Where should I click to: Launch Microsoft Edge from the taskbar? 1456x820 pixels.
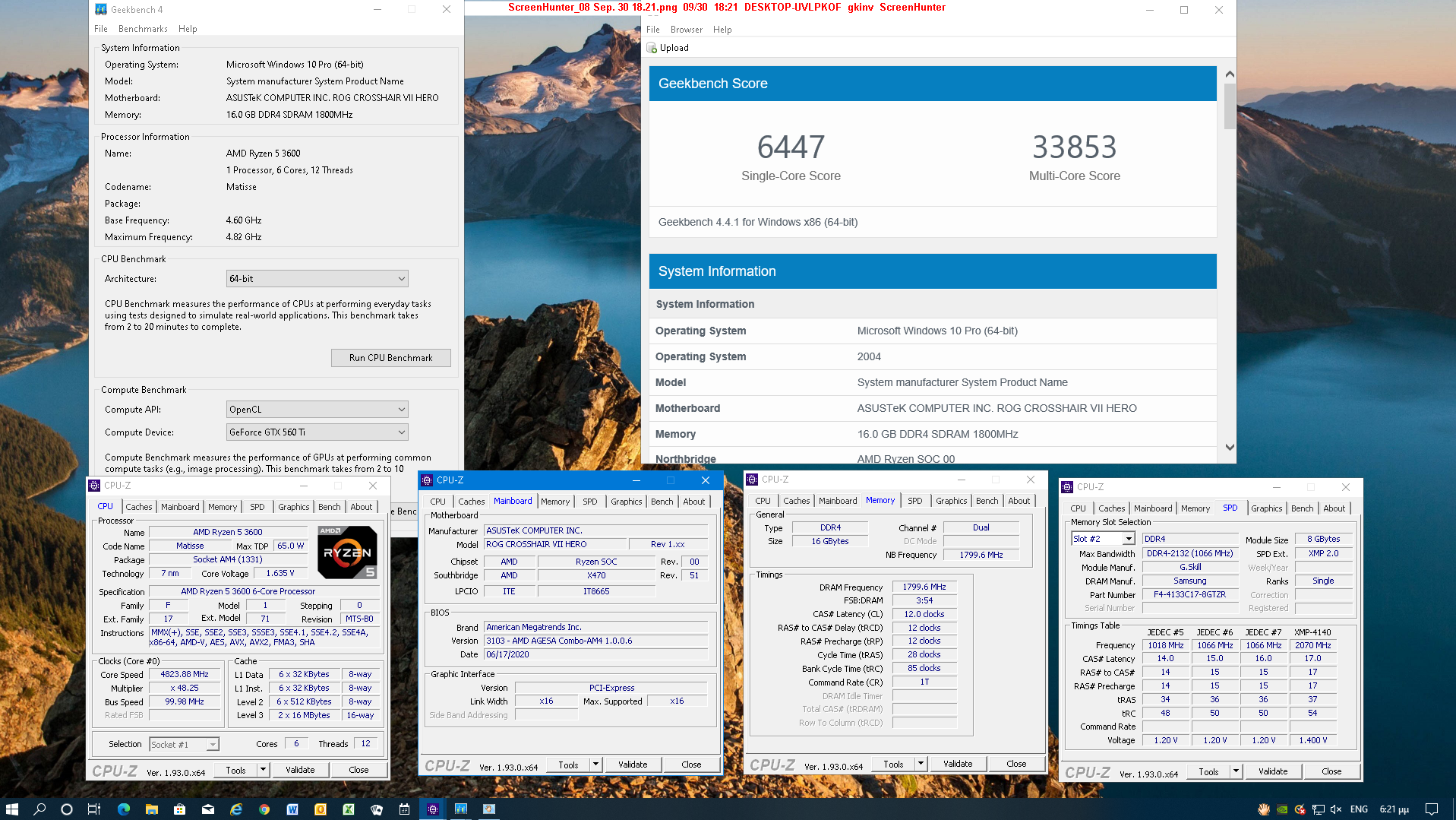coord(124,809)
